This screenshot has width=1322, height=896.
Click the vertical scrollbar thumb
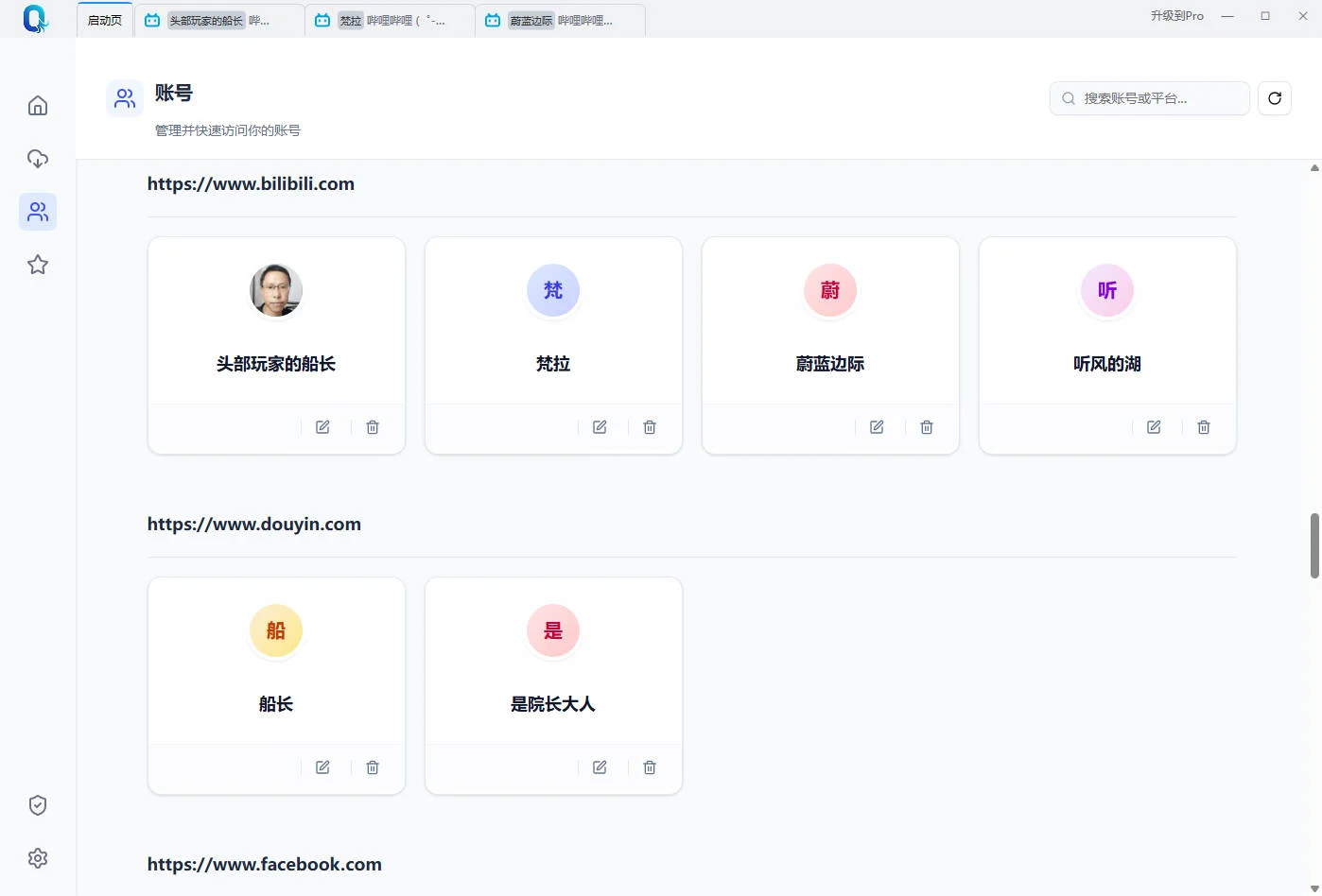[1314, 545]
